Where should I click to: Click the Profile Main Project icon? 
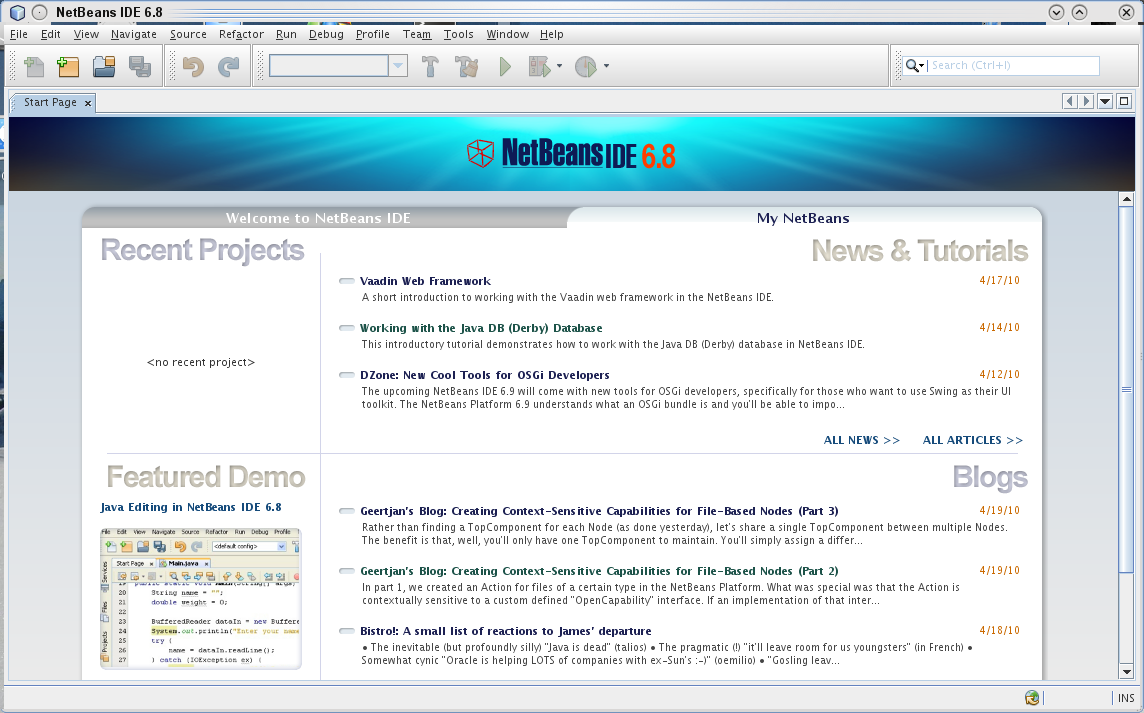[x=586, y=66]
